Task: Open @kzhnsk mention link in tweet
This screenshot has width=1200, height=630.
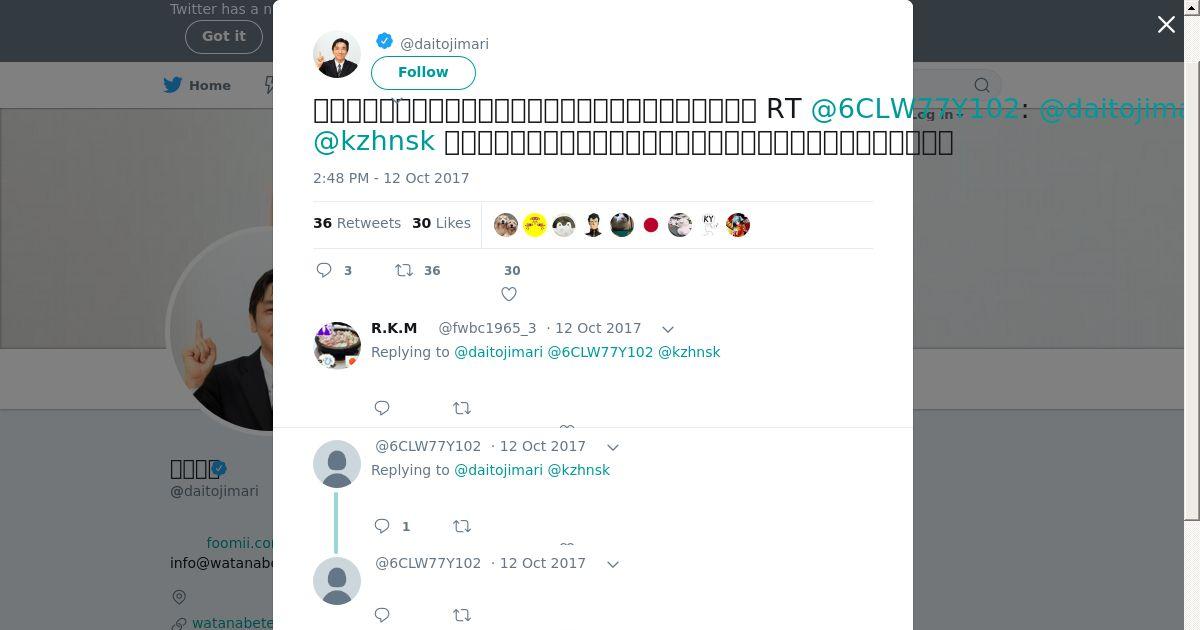Action: click(374, 141)
